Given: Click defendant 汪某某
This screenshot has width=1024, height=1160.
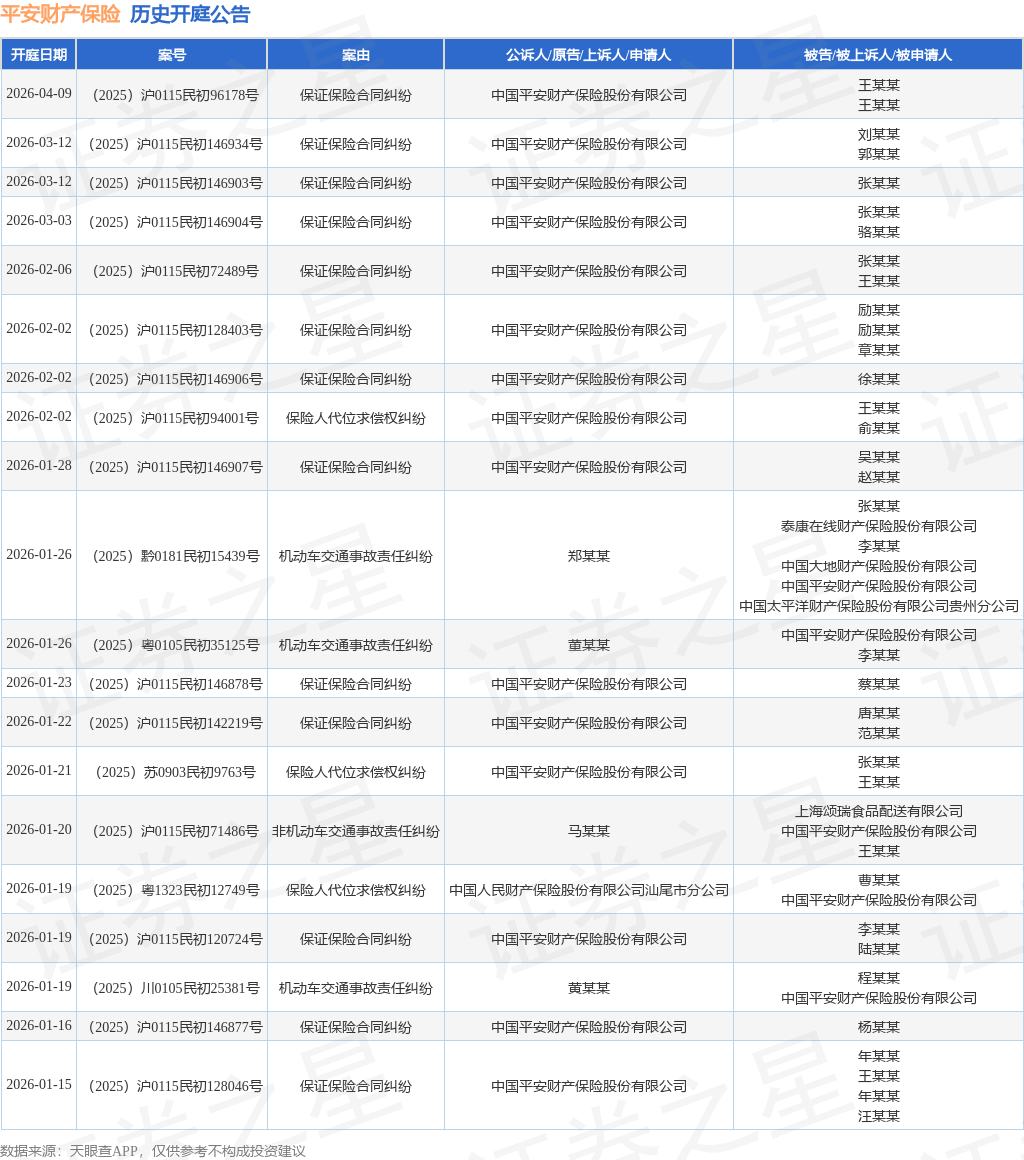Looking at the screenshot, I should (x=878, y=1116).
